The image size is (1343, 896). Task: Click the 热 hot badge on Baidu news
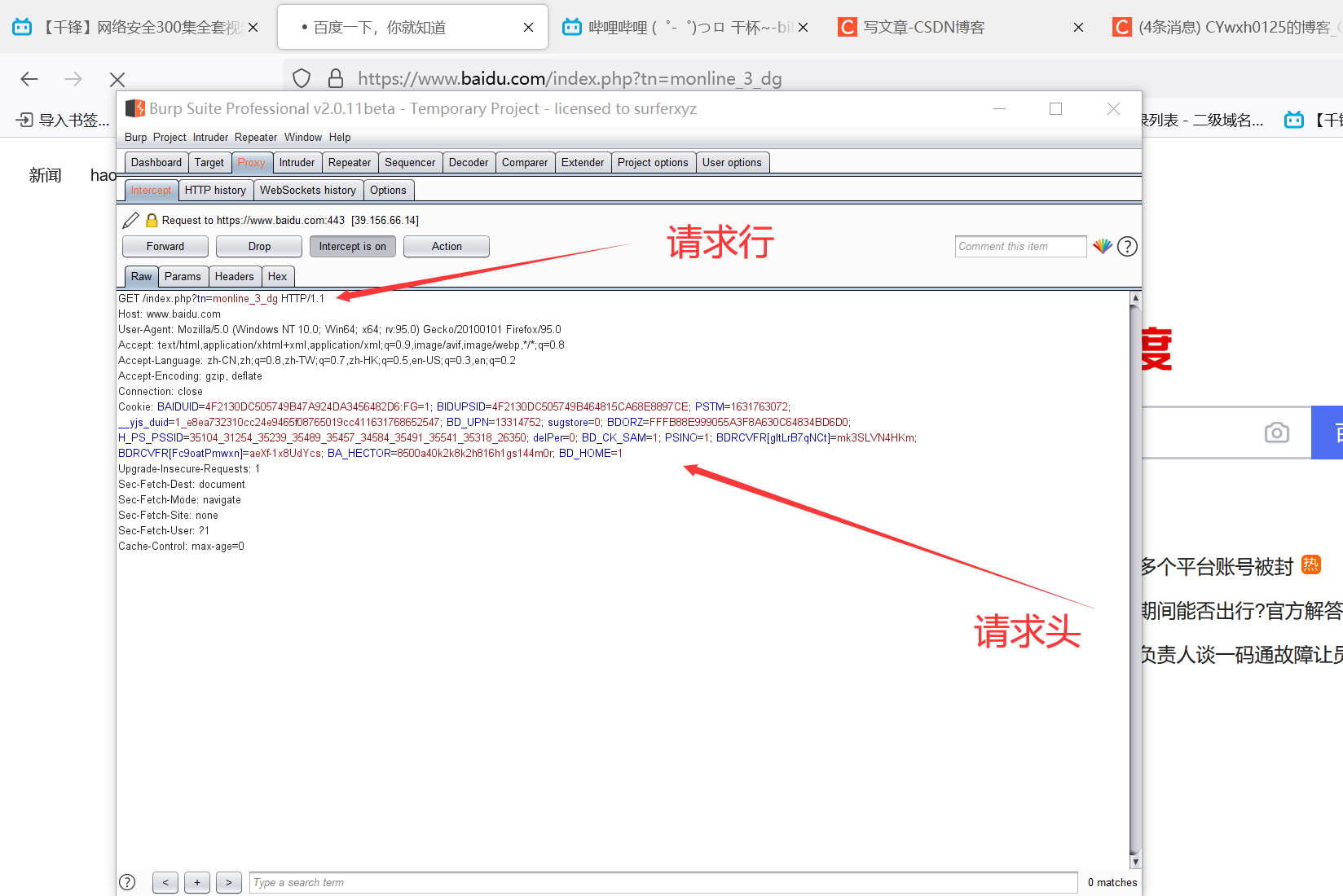1311,564
